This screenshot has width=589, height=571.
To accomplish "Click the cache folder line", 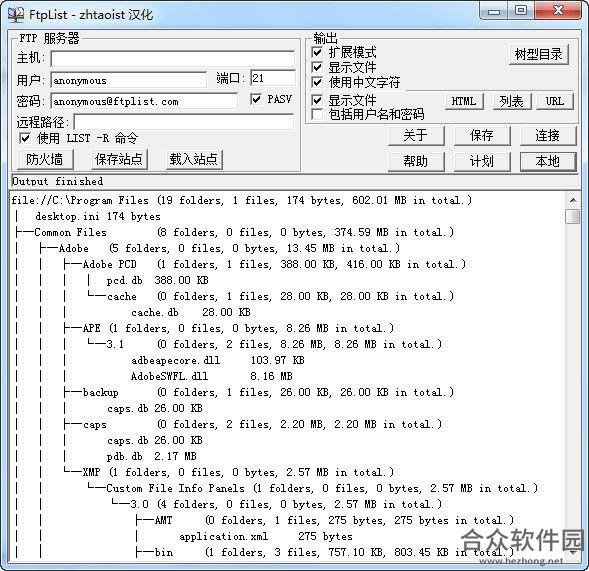I will 280,296.
